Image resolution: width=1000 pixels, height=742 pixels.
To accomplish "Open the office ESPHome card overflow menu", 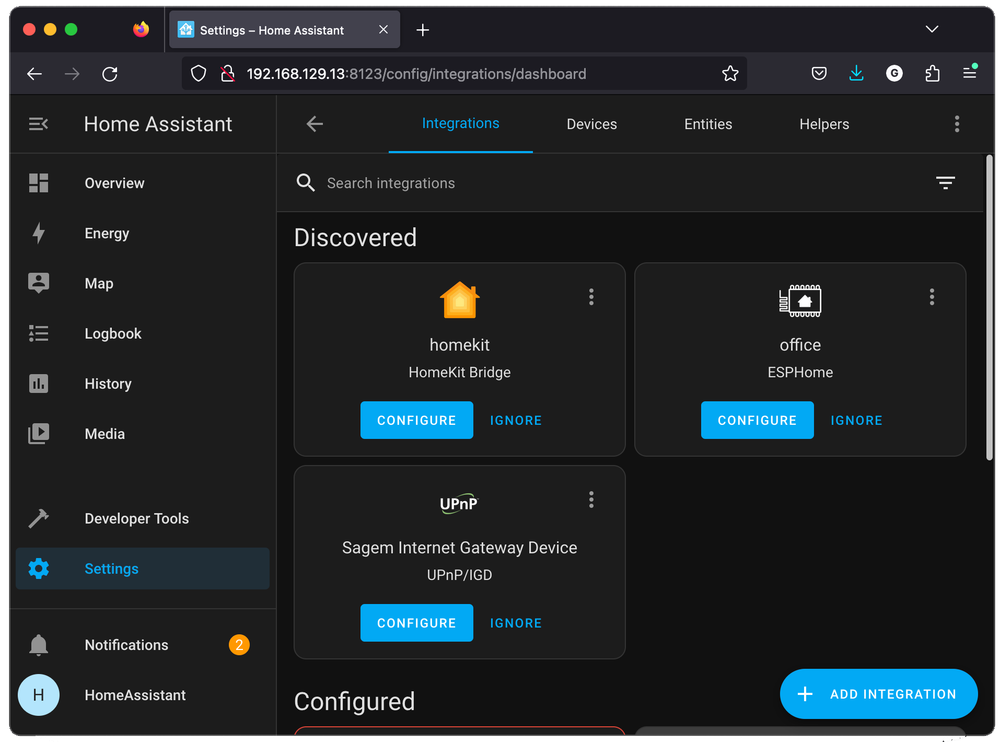I will click(x=932, y=297).
